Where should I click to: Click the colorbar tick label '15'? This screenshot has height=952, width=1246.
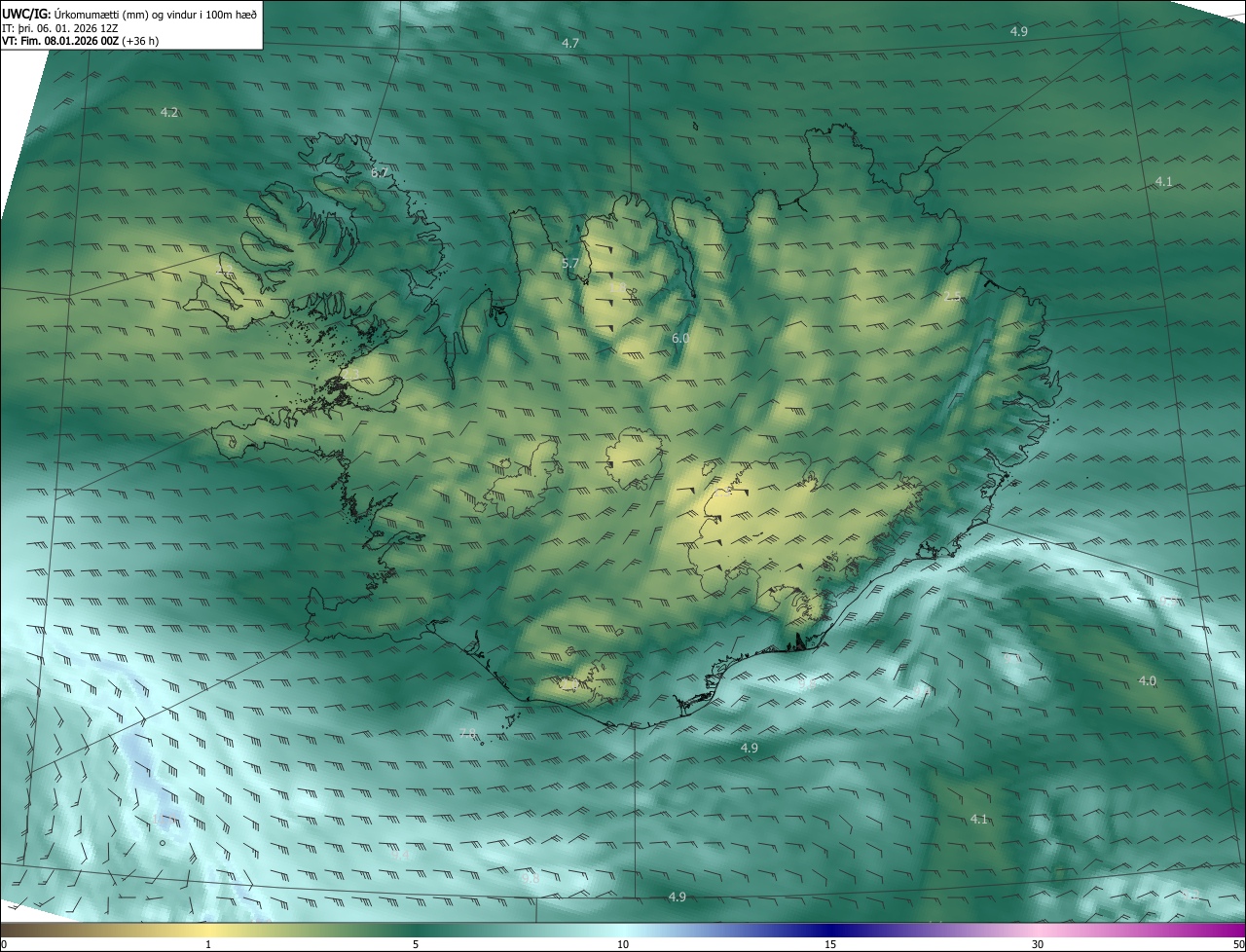point(830,945)
